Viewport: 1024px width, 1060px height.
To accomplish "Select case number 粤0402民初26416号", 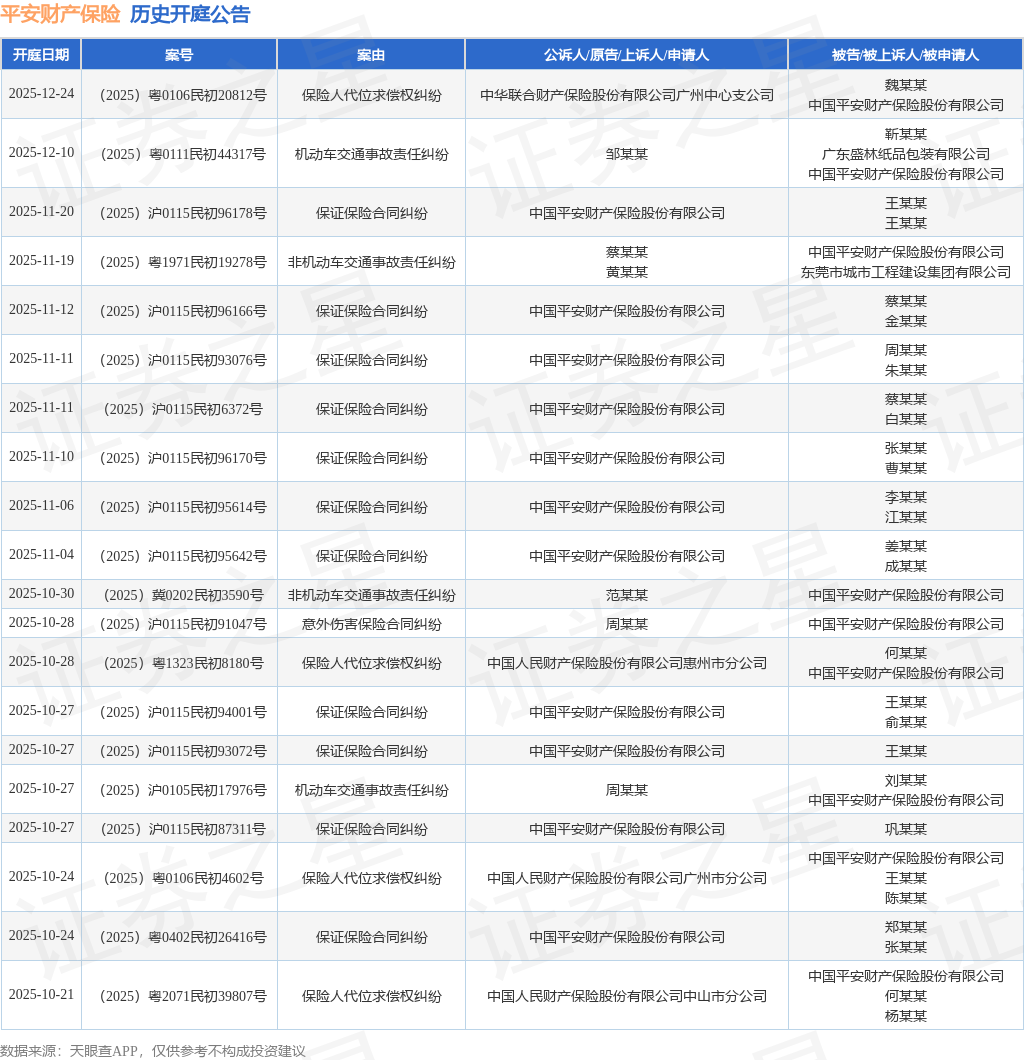I will point(183,937).
